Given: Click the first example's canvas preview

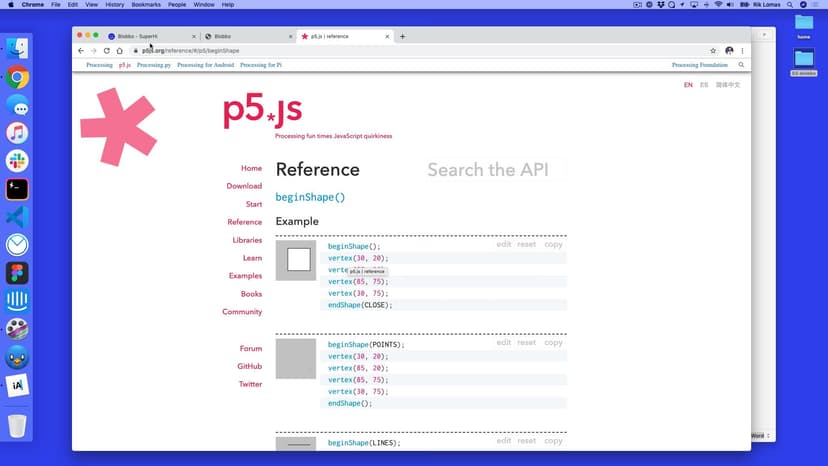Looking at the screenshot, I should pyautogui.click(x=296, y=260).
